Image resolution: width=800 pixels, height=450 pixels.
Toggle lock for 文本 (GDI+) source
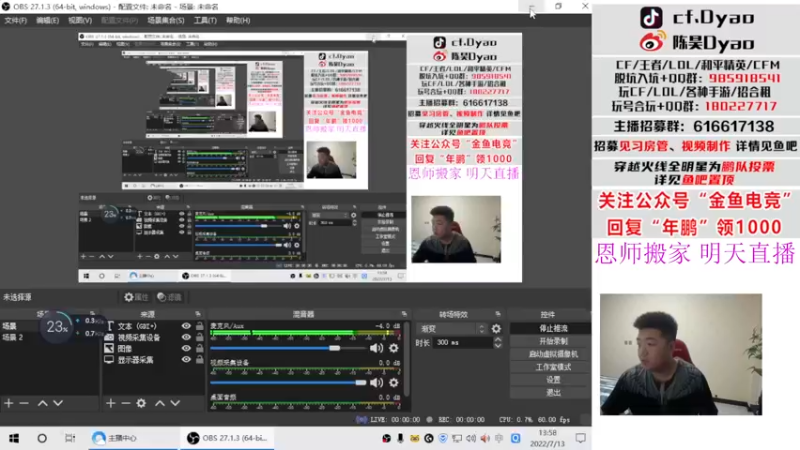pos(199,326)
